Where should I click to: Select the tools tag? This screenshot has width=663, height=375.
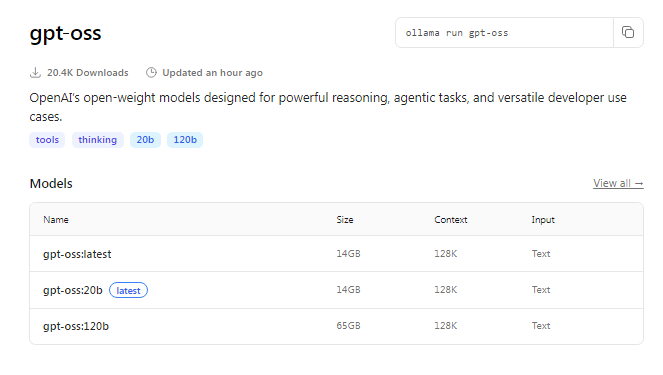[x=47, y=140]
